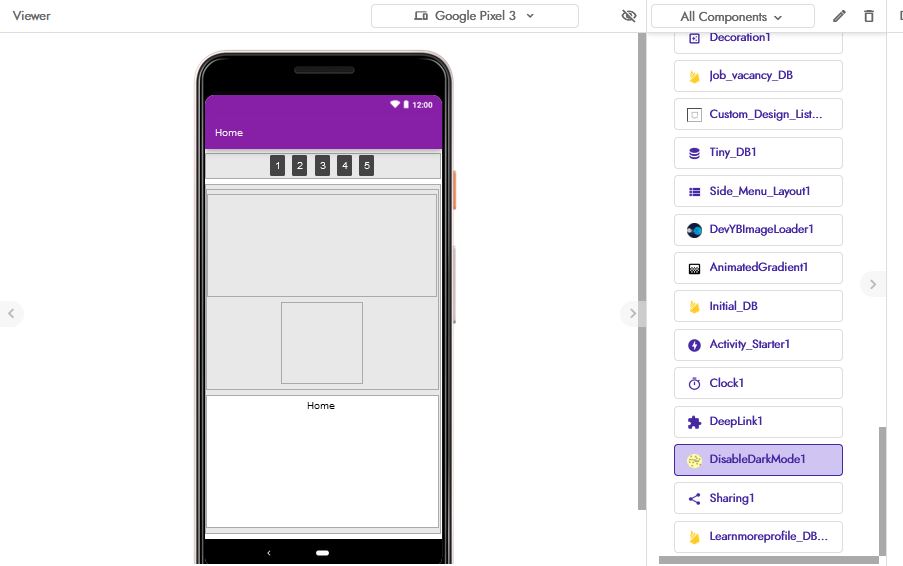
Task: Click page button 1 in phone preview
Action: pos(278,166)
